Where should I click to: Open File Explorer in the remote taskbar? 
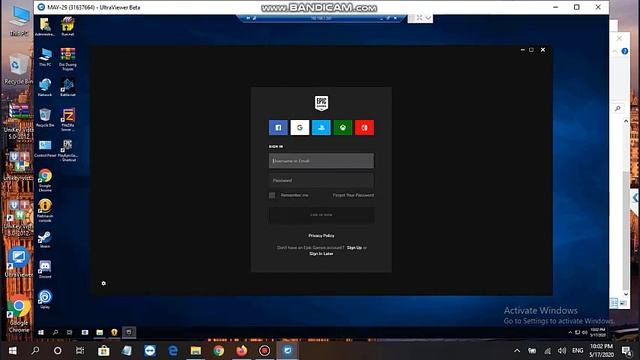100,333
